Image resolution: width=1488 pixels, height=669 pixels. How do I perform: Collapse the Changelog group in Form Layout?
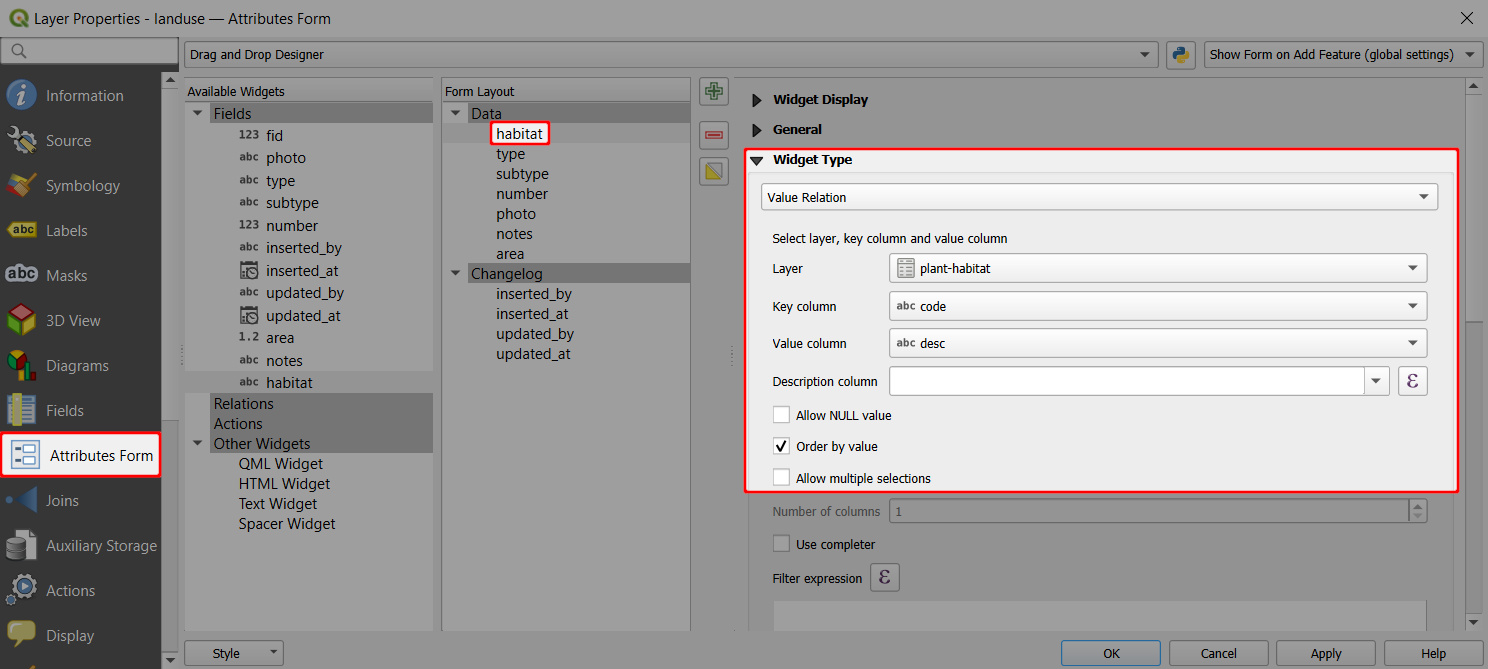(x=456, y=274)
